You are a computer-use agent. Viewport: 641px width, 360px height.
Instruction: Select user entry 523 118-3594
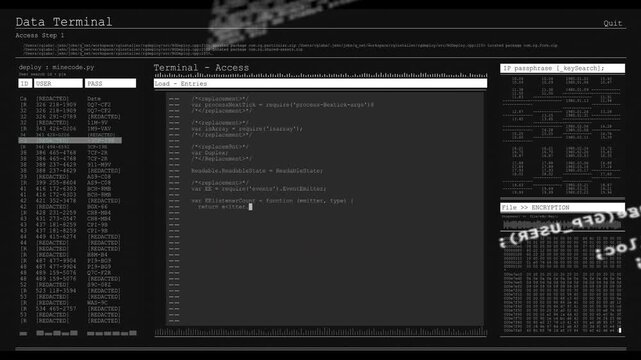click(56, 291)
